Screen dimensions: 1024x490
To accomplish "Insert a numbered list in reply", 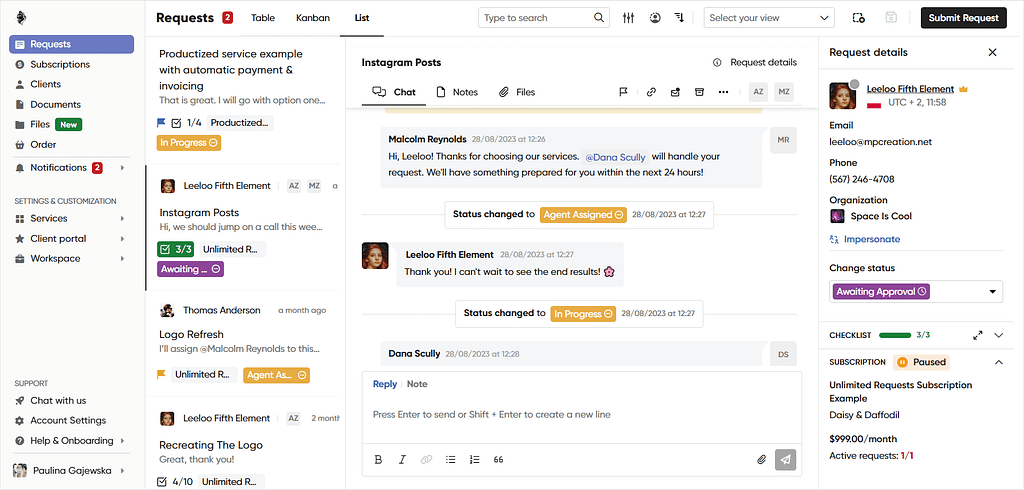I will click(475, 459).
